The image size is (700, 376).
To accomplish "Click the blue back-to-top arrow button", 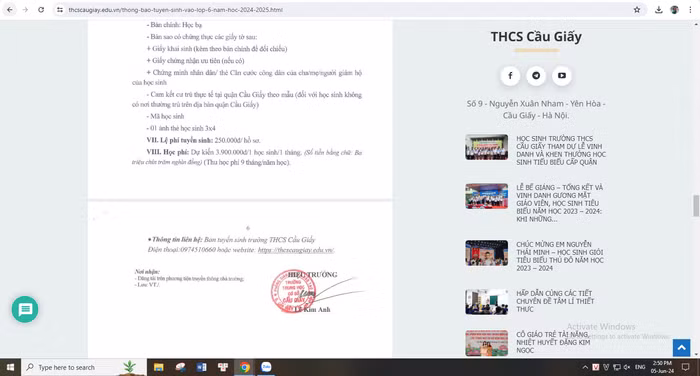I will pos(681,347).
